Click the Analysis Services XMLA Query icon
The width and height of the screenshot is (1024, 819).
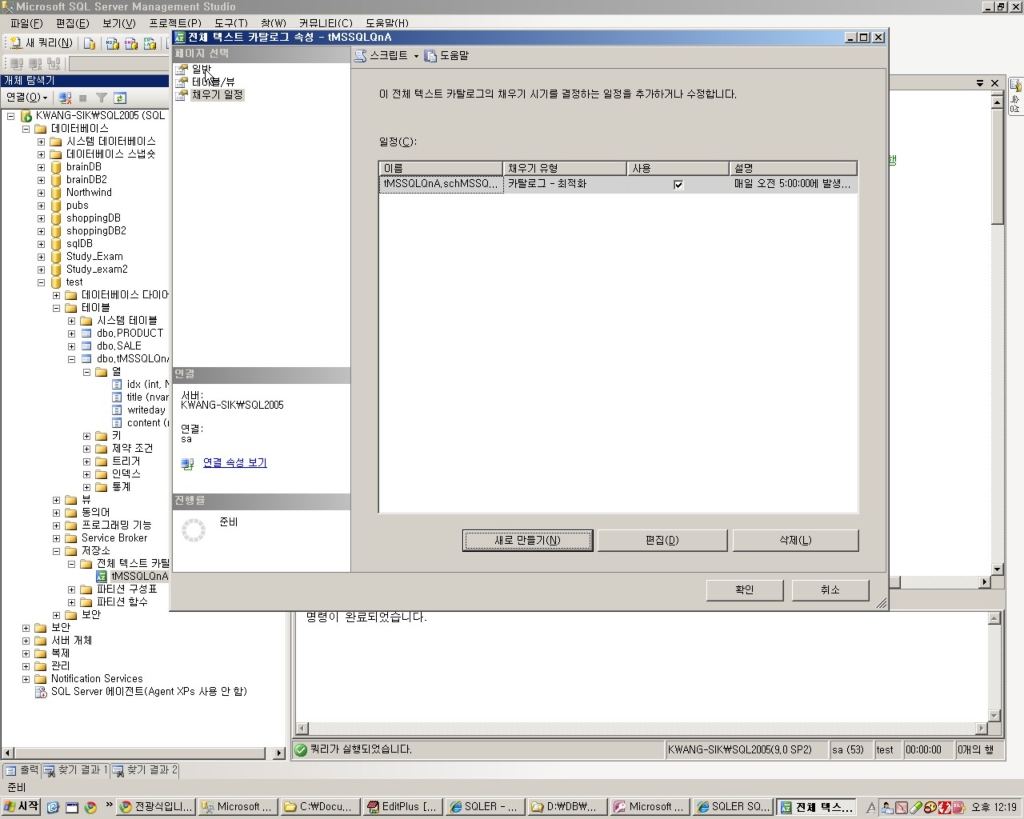[150, 44]
